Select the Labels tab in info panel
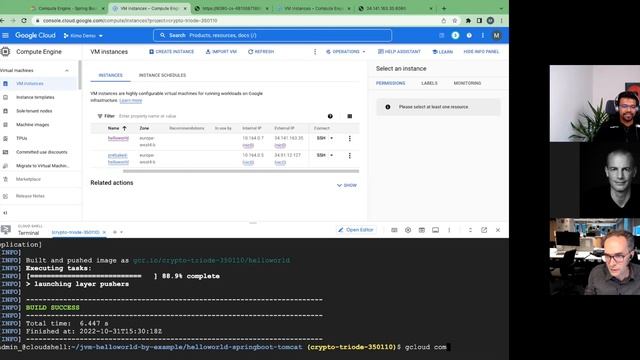The image size is (640, 360). pyautogui.click(x=429, y=83)
